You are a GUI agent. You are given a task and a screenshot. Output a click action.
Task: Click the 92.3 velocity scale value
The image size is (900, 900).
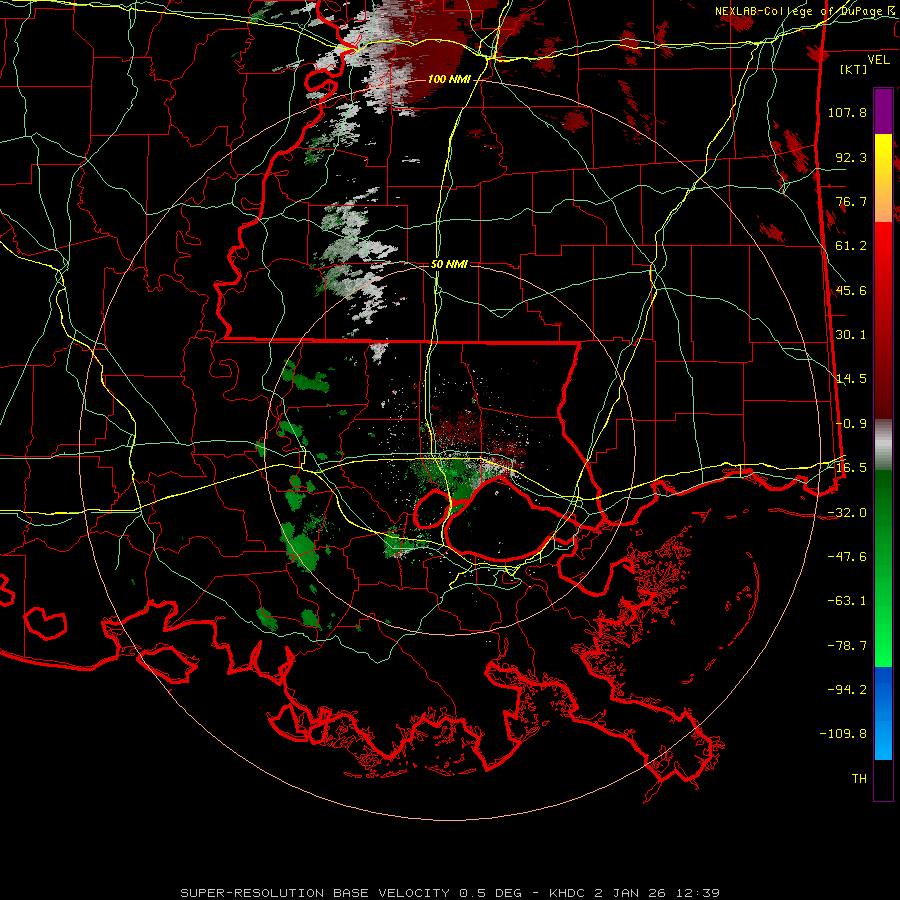[x=851, y=157]
